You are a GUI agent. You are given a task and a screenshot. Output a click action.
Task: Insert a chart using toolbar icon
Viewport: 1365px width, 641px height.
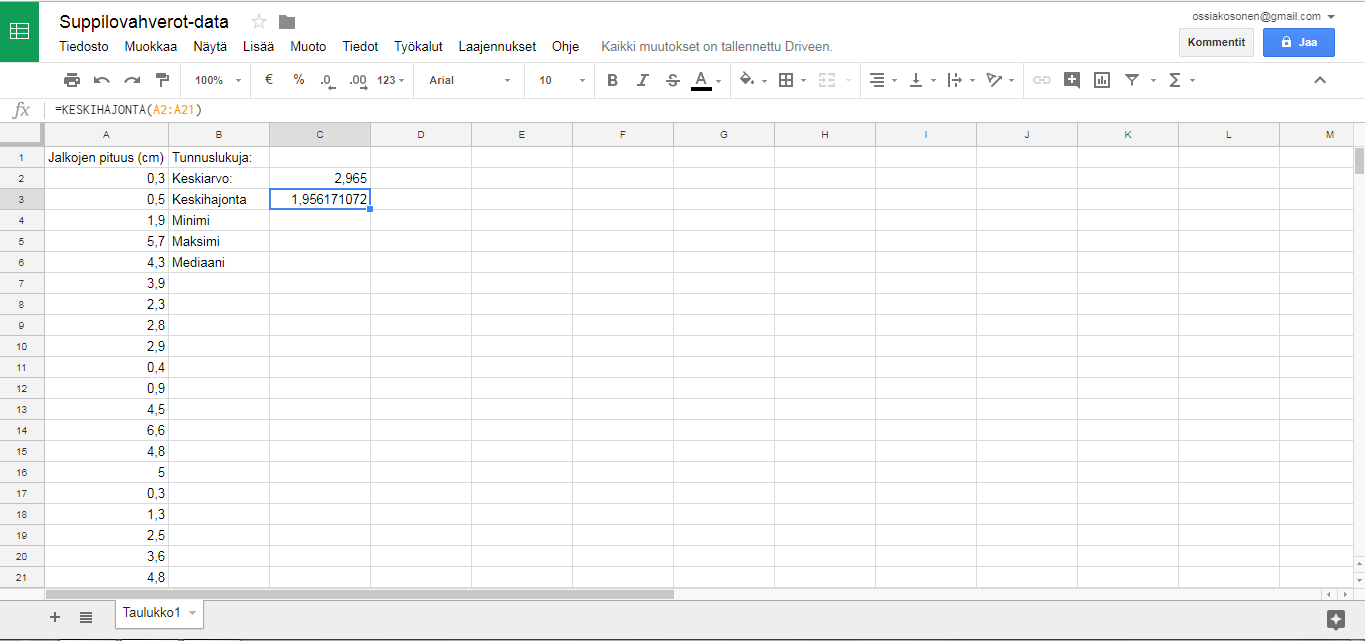click(x=1102, y=80)
